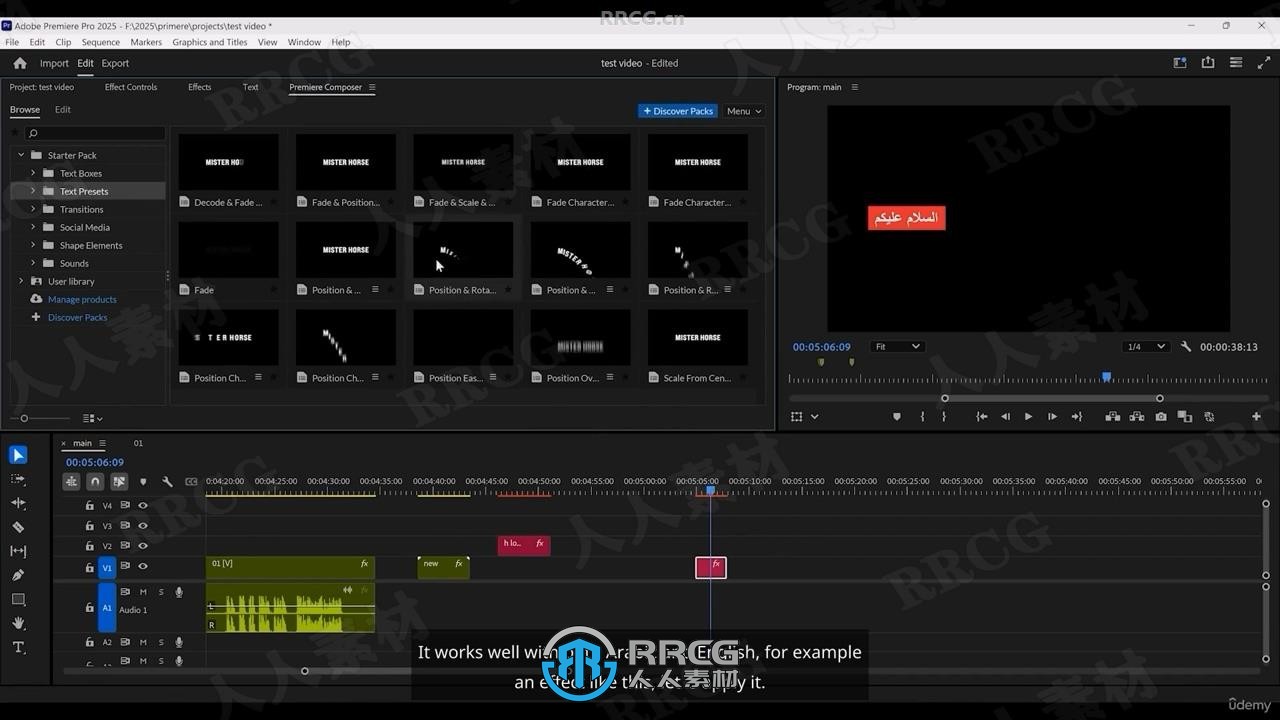Switch to the 01 sequence tab
Viewport: 1280px width, 720px height.
pos(138,443)
